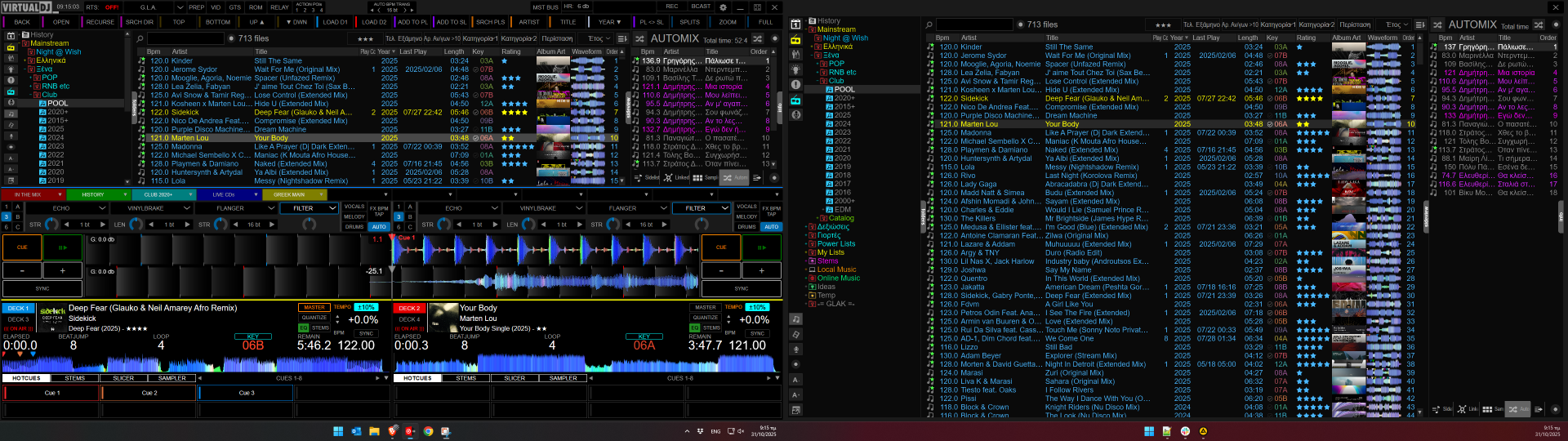Screen dimensions: 1568x441
Task: Open the FILTER dropdown on right deck
Action: [725, 208]
